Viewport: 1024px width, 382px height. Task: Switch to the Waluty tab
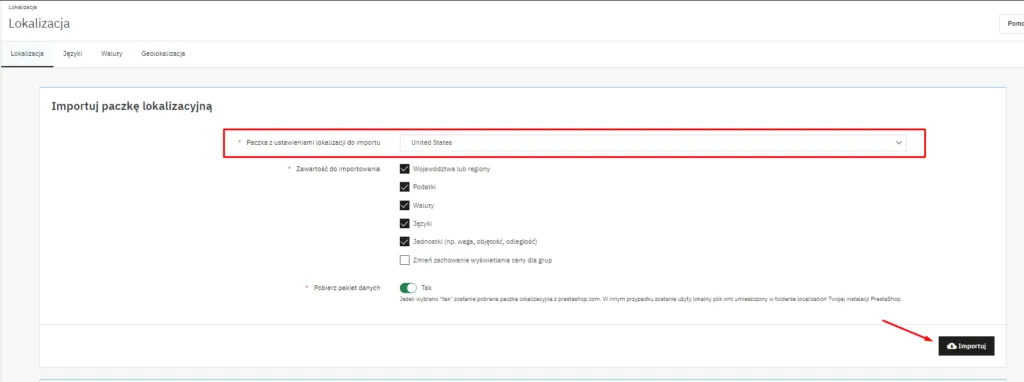pyautogui.click(x=112, y=54)
